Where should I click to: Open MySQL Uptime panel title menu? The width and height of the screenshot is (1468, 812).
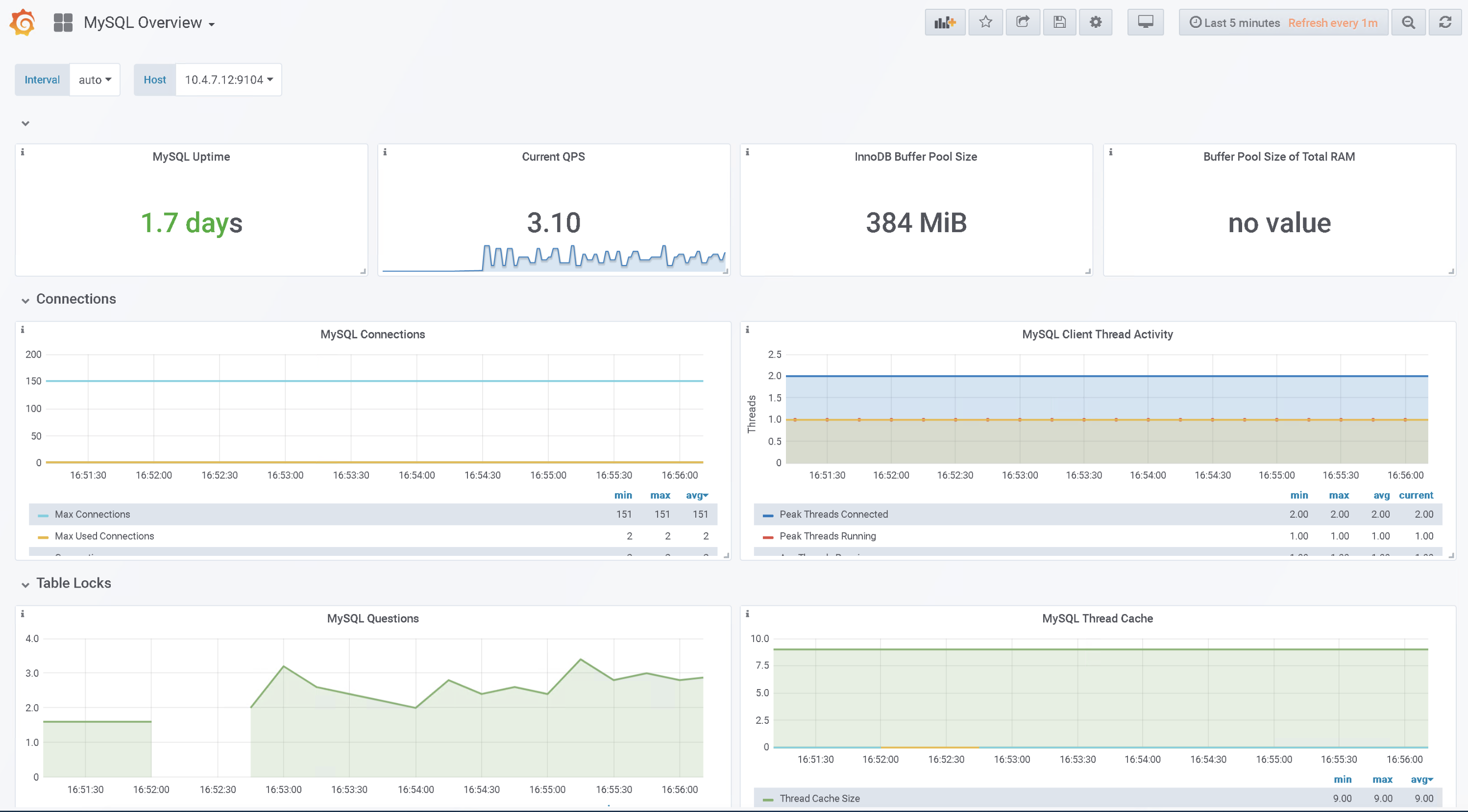point(192,157)
